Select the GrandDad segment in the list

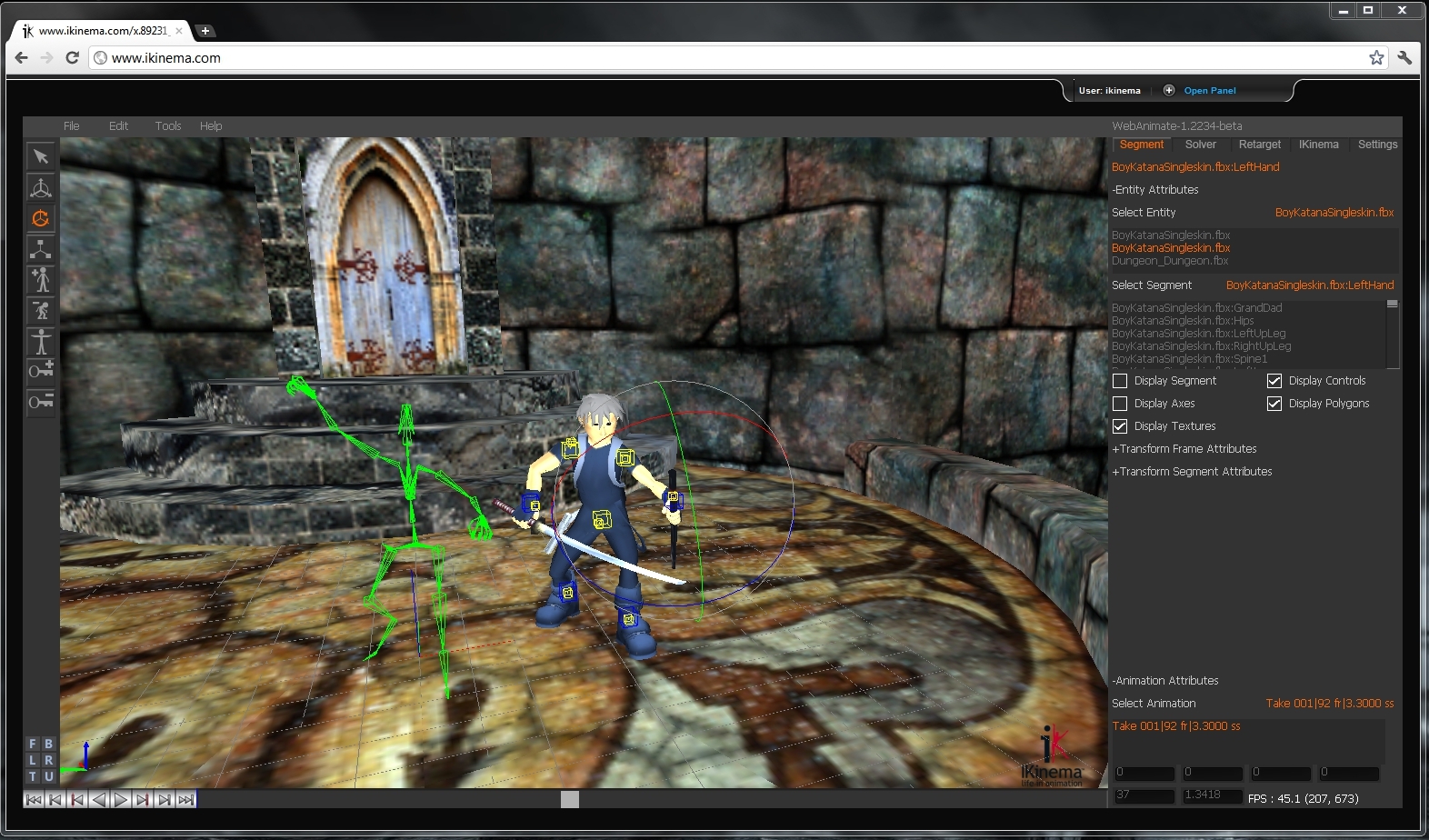[x=1197, y=308]
